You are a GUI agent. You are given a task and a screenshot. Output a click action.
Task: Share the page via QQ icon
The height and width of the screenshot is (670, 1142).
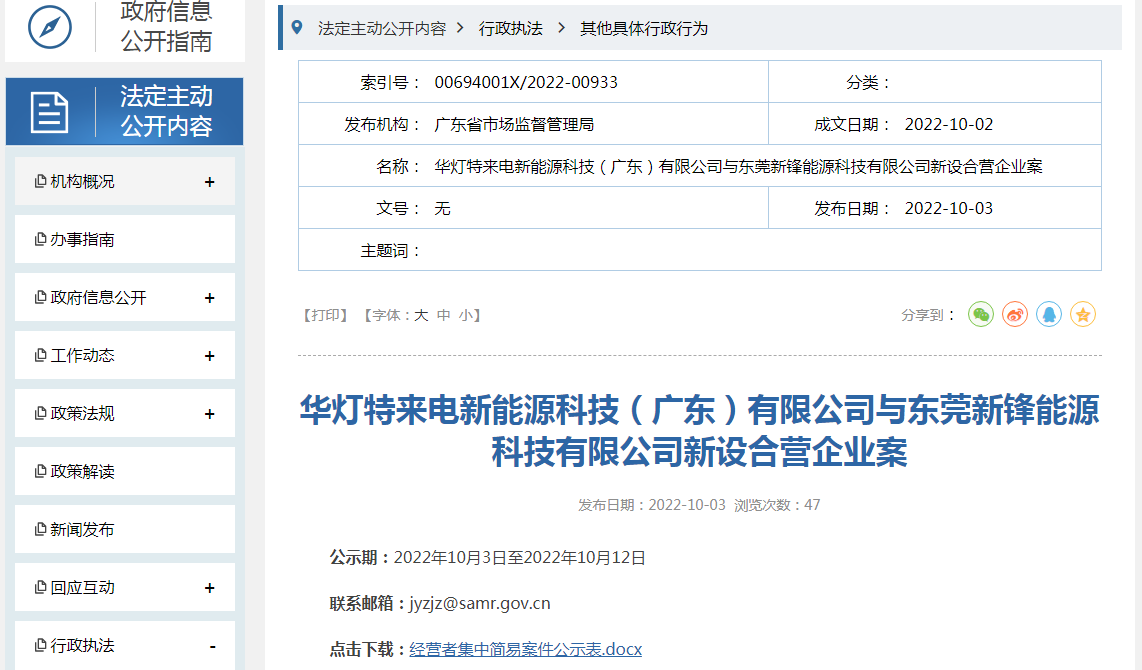tap(1049, 315)
